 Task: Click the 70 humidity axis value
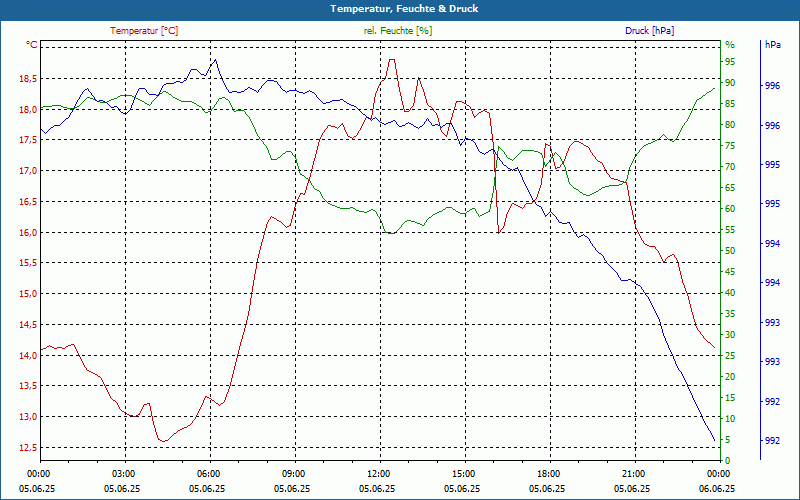[730, 166]
